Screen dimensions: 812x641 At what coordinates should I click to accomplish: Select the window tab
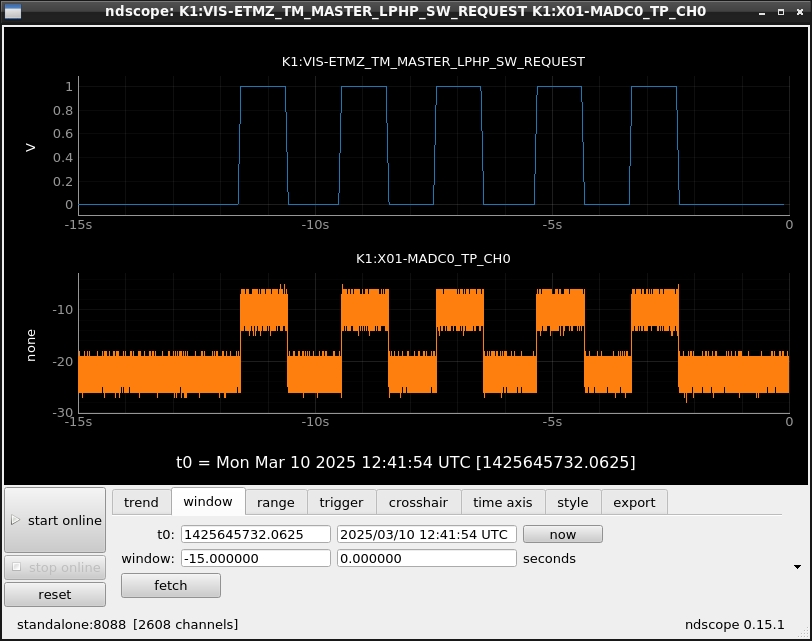tap(208, 501)
